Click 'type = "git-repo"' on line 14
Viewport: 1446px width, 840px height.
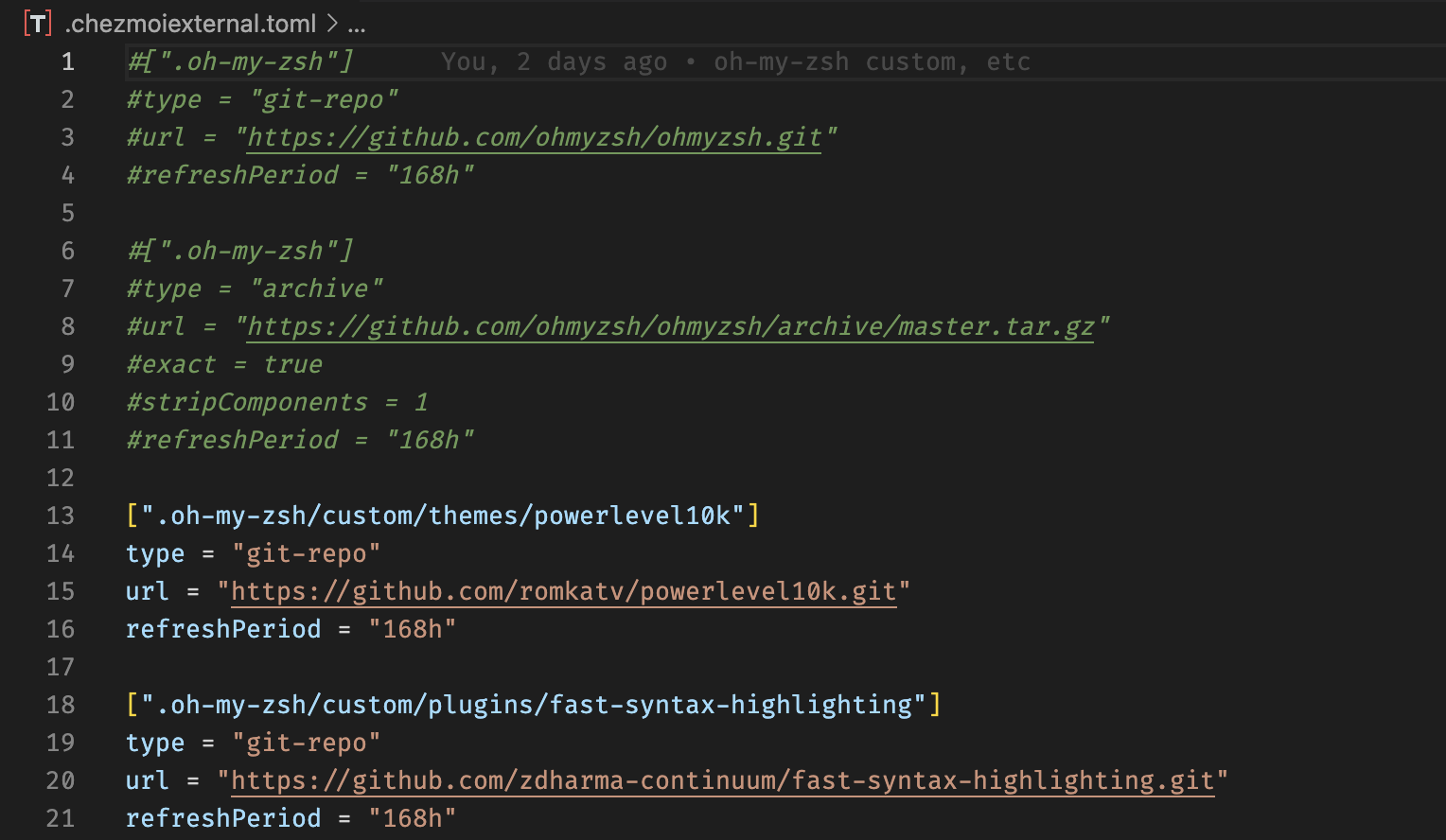(254, 553)
